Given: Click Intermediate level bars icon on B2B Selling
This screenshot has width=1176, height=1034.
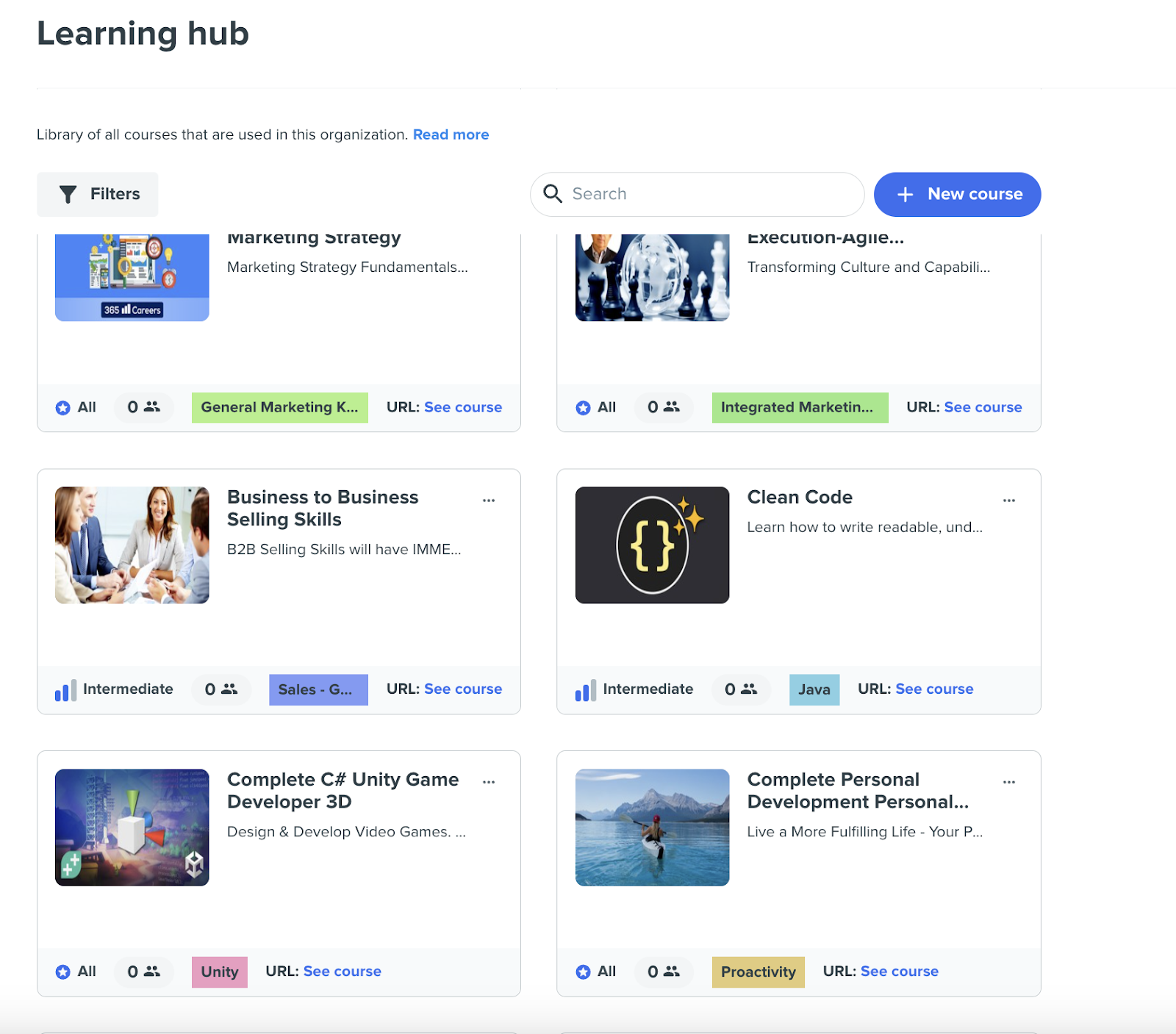Looking at the screenshot, I should (65, 690).
